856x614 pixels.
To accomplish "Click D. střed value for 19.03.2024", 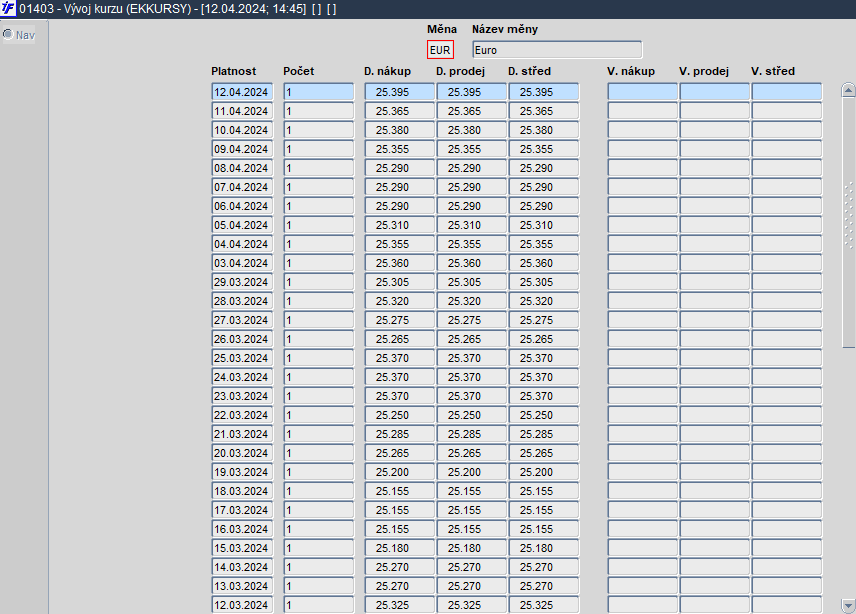I will coord(544,472).
